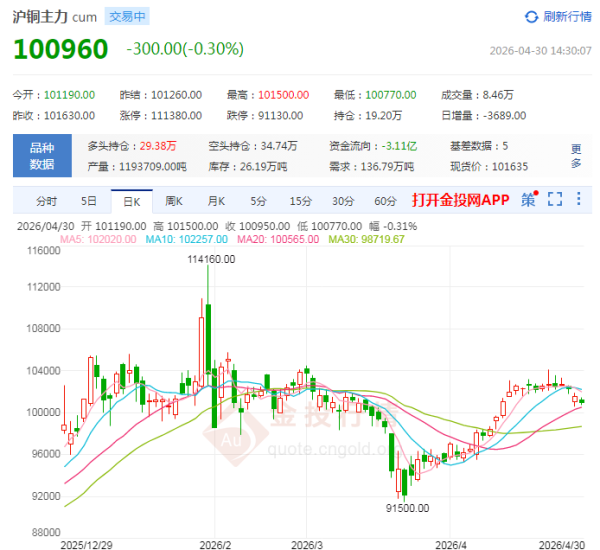Viewport: 600px width, 550px height.
Task: Click the 2026/4 date axis label
Action: pyautogui.click(x=451, y=545)
